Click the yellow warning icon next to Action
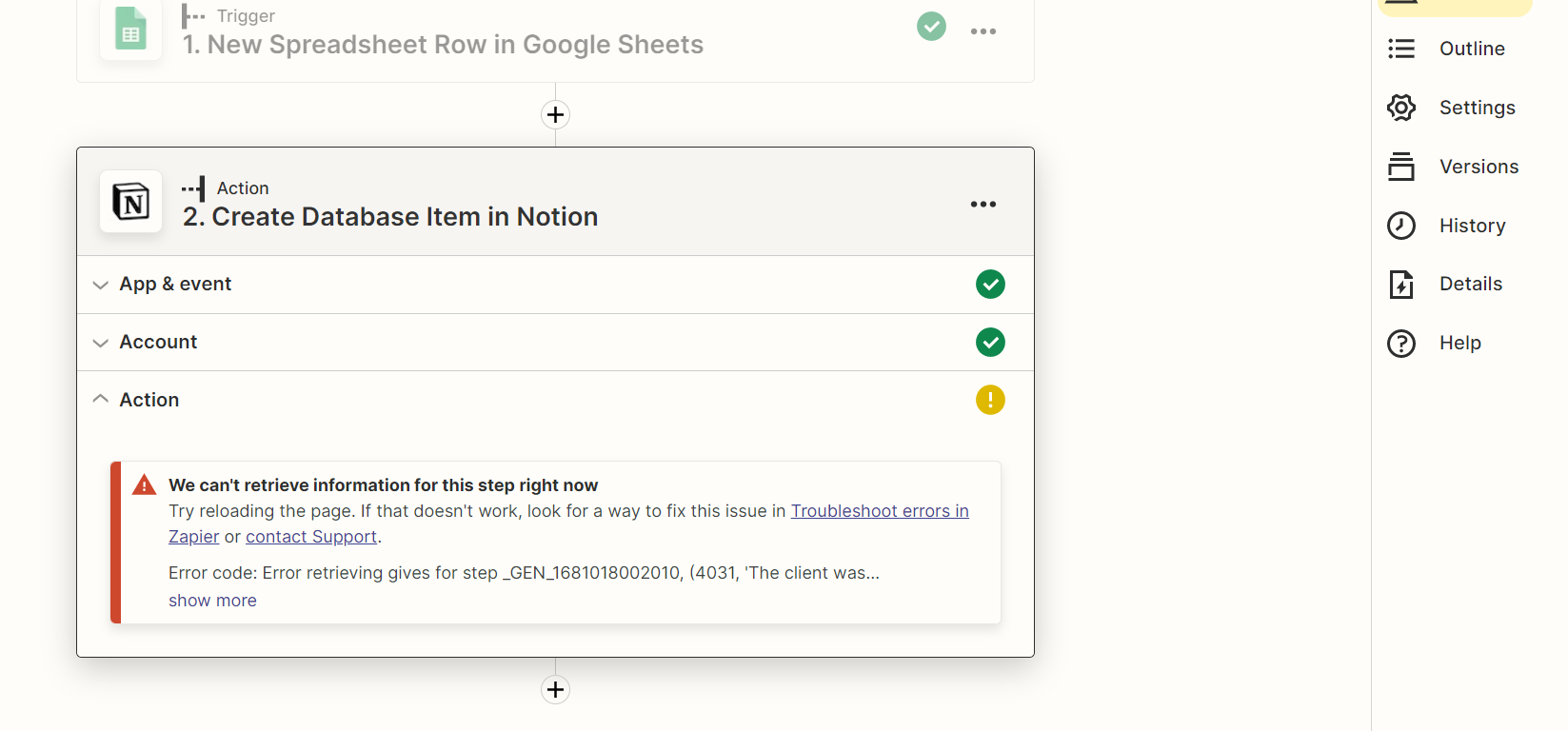Screen dimensions: 1568x731 (990, 400)
